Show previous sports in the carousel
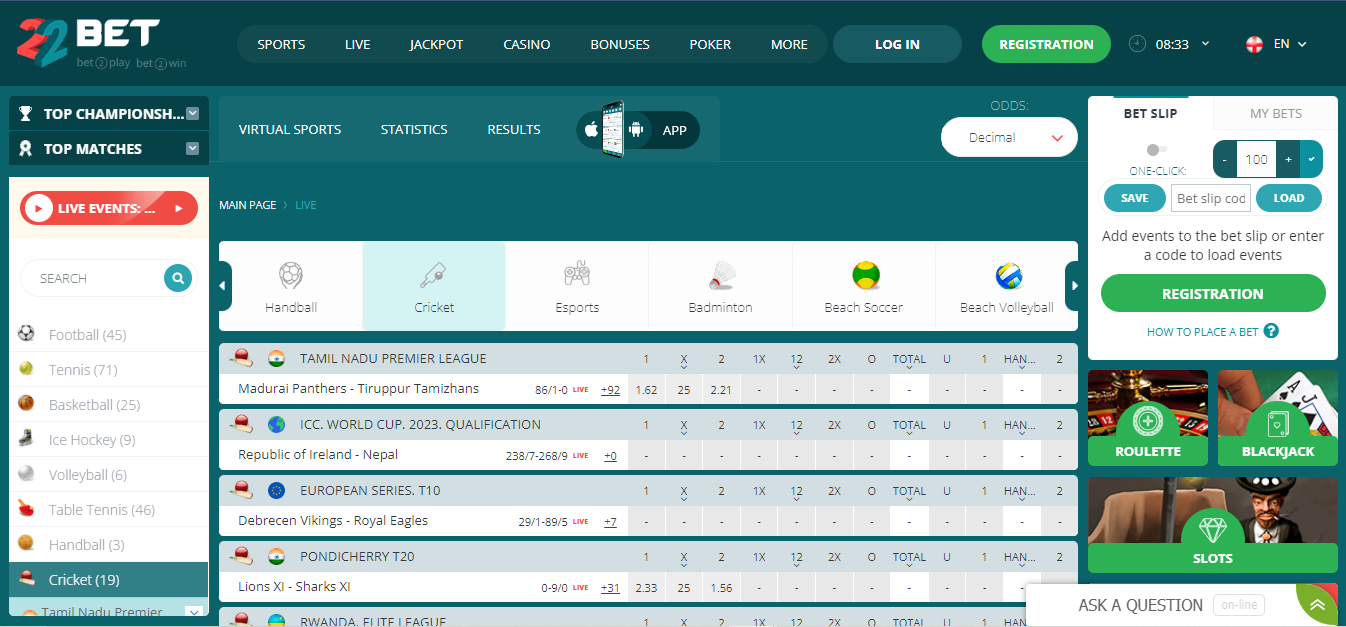This screenshot has height=627, width=1346. coord(225,286)
